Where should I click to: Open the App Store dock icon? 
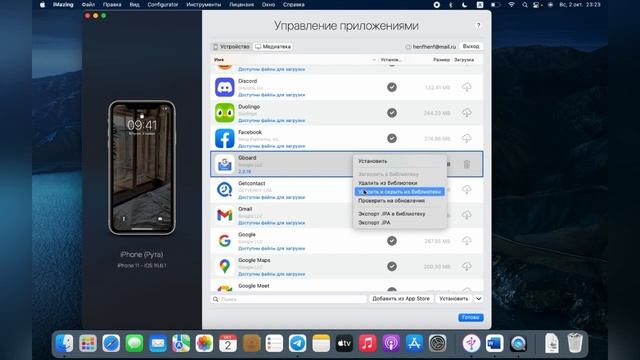coord(414,343)
